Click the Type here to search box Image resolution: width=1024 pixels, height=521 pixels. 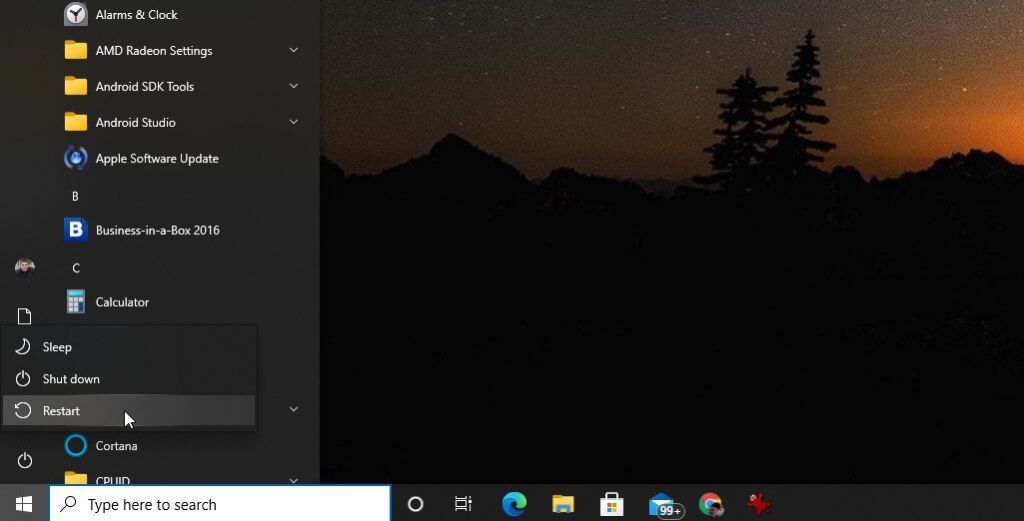click(220, 504)
